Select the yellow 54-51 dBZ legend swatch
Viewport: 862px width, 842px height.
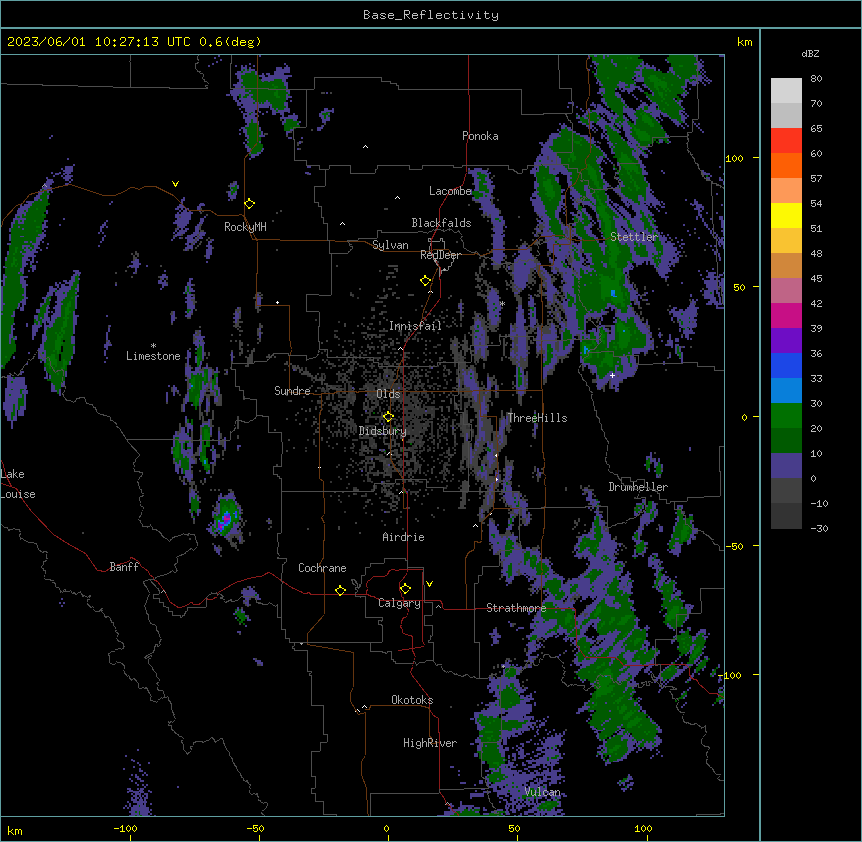pos(786,215)
